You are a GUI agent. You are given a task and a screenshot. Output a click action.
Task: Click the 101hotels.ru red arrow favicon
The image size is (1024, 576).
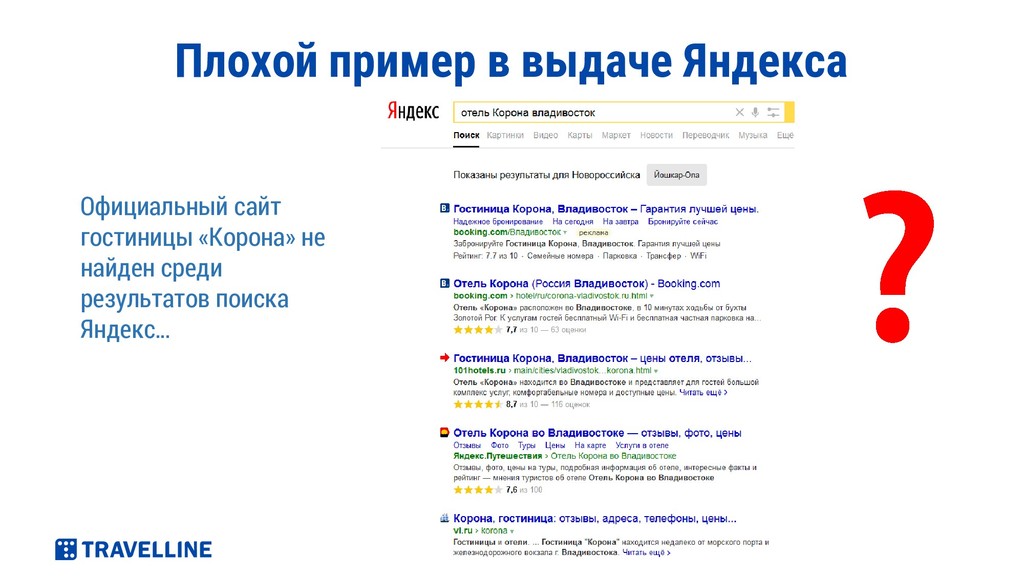coord(445,357)
